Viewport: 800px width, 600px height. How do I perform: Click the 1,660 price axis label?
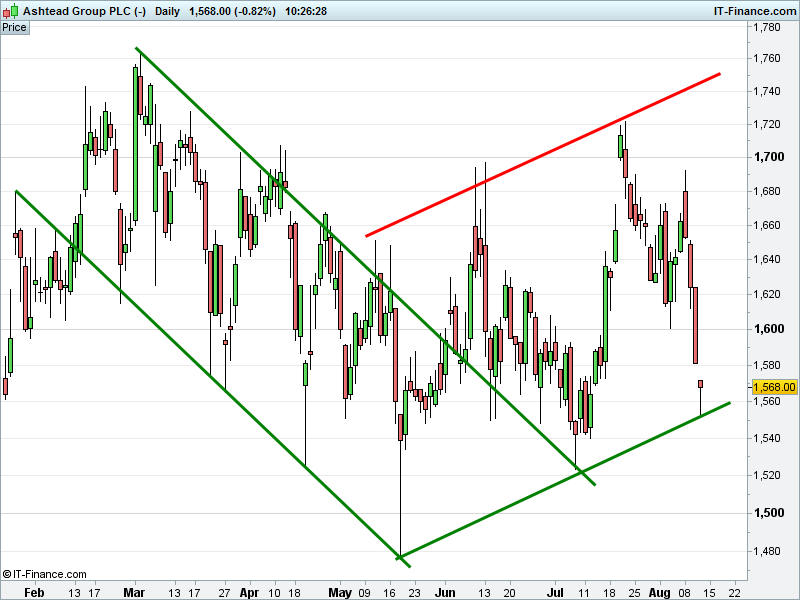pyautogui.click(x=767, y=225)
